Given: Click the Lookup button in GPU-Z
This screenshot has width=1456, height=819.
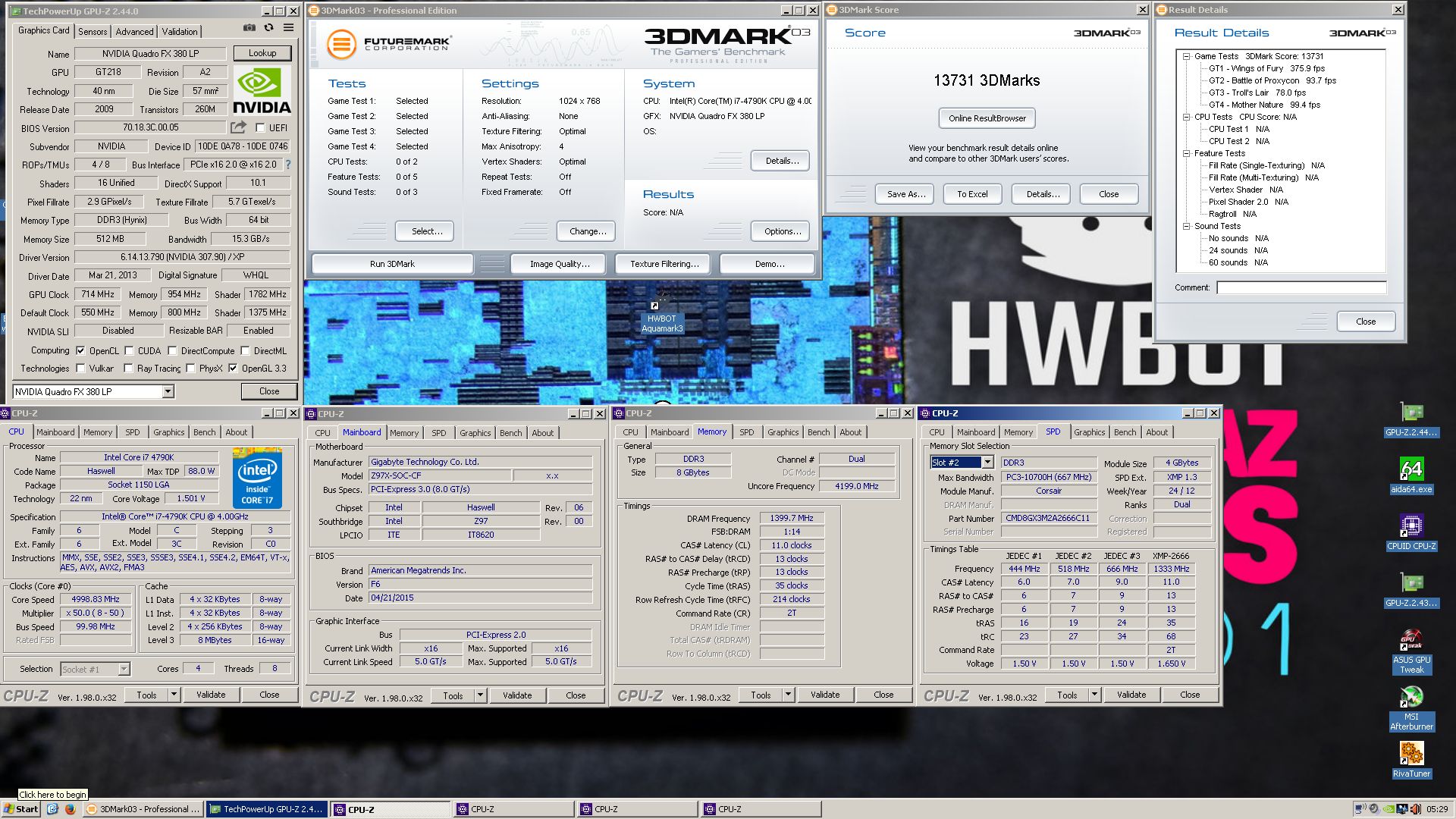Looking at the screenshot, I should pyautogui.click(x=262, y=53).
